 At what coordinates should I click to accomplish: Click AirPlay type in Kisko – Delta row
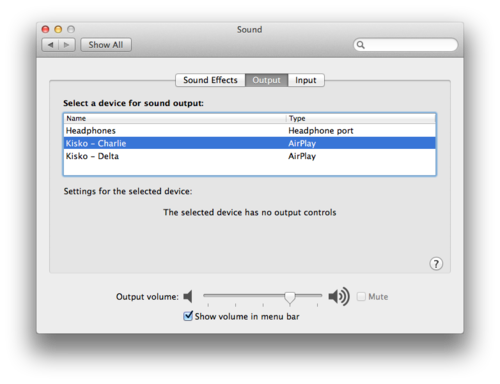coord(302,156)
